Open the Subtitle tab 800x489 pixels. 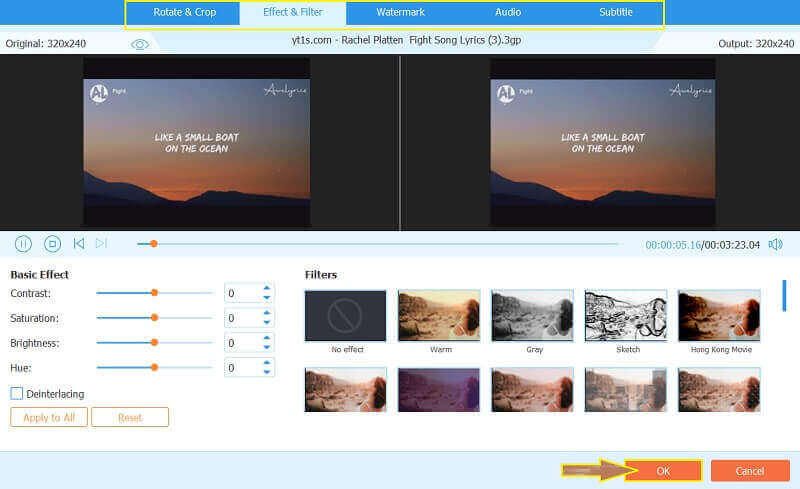pyautogui.click(x=616, y=12)
